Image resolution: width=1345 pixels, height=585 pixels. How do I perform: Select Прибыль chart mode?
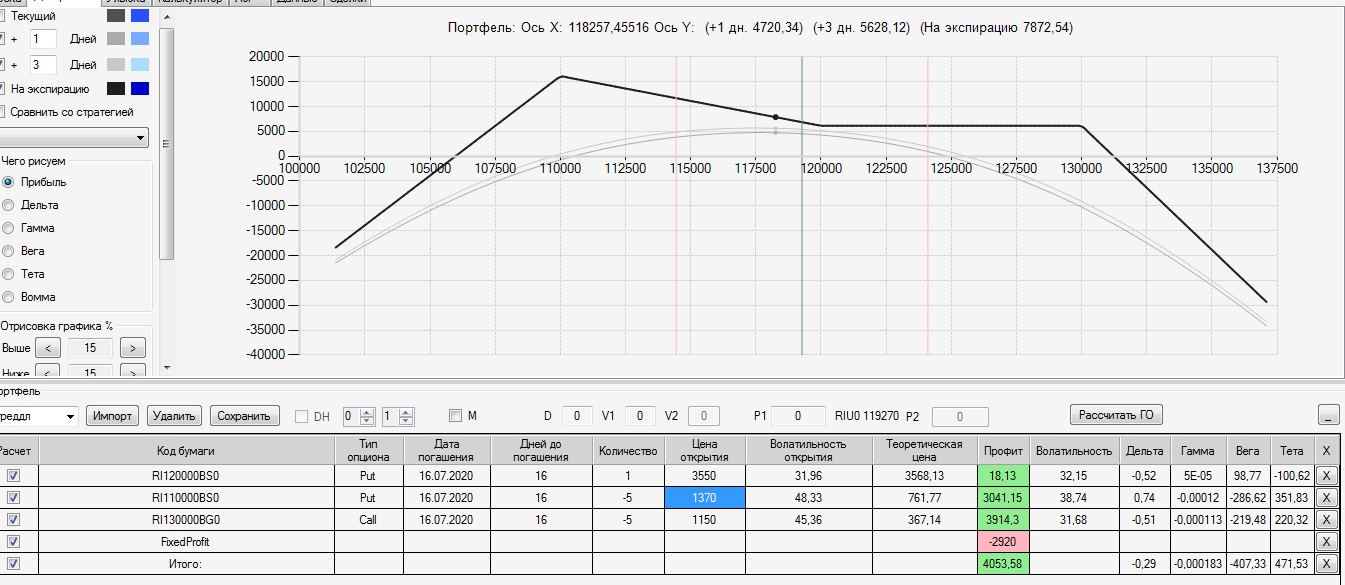point(9,182)
